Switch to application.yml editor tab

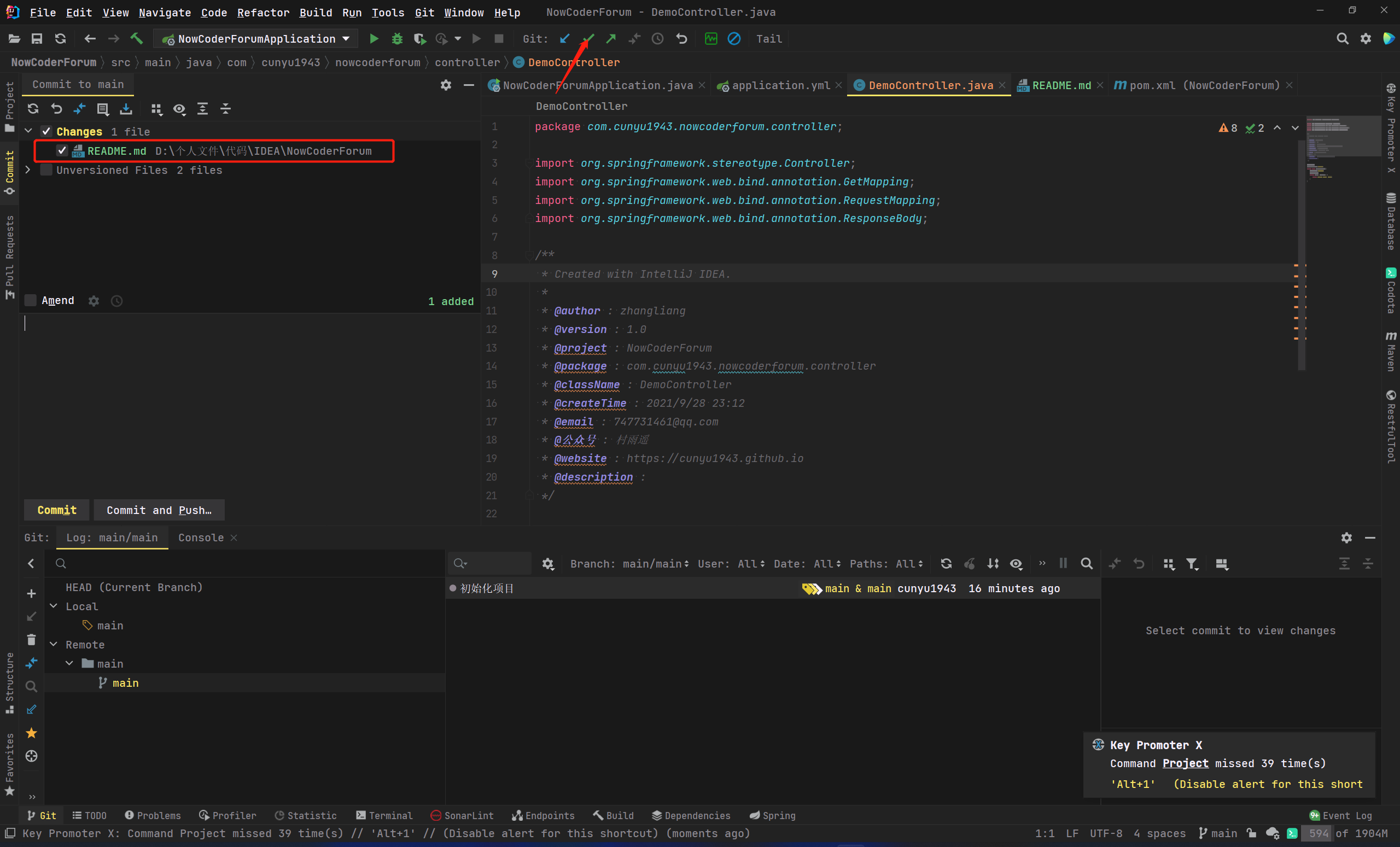click(780, 85)
